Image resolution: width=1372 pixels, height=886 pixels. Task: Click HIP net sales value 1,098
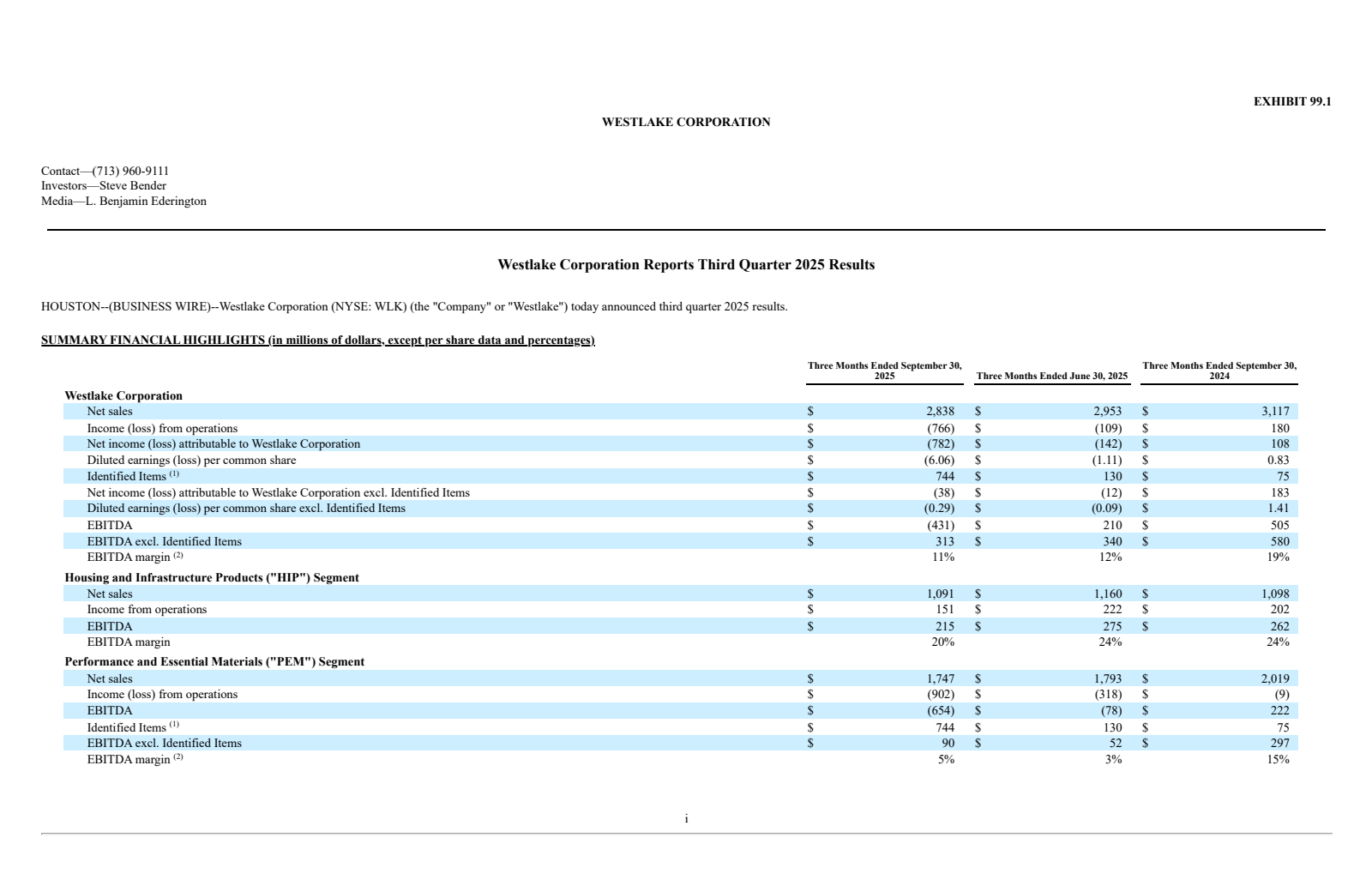[1275, 594]
